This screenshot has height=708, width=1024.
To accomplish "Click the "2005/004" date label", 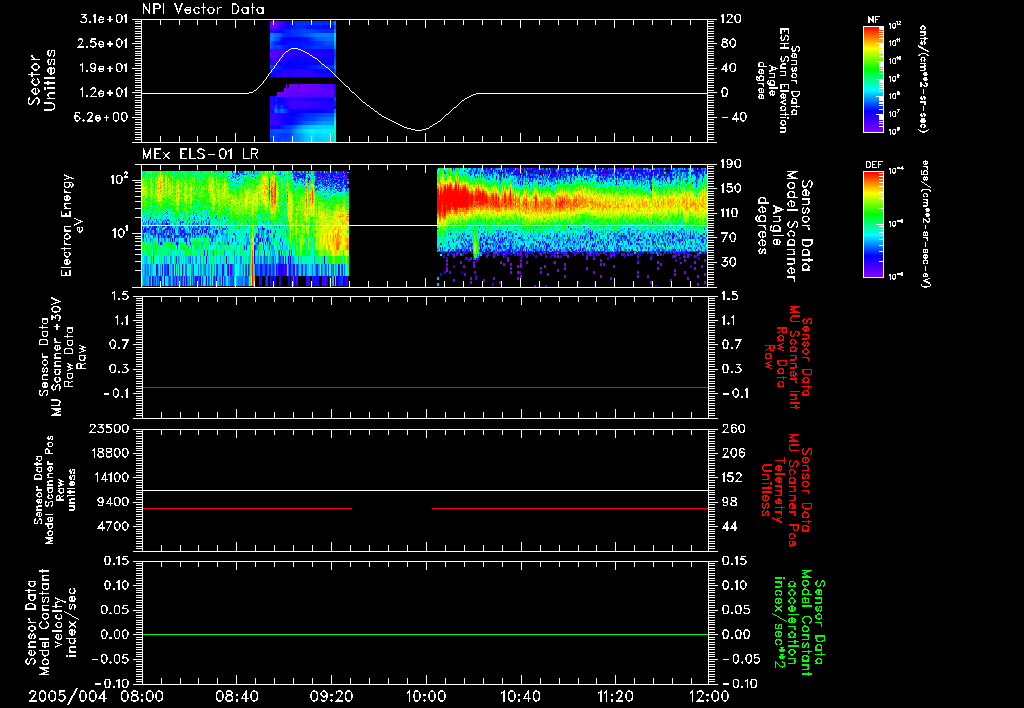I will coord(67,697).
